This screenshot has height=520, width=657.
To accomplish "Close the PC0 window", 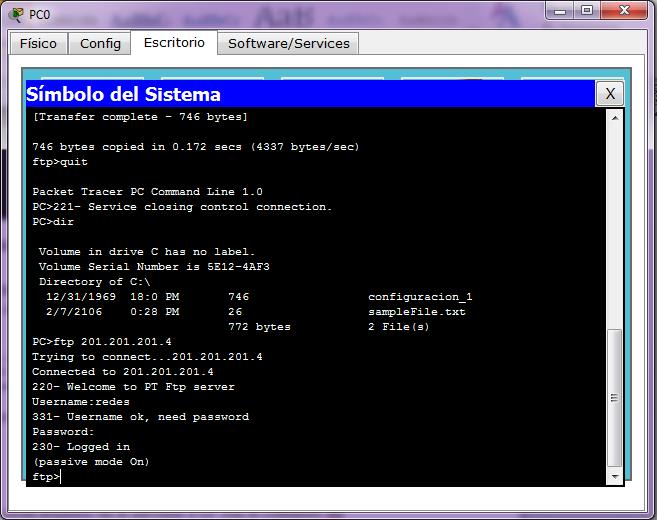I will tap(624, 11).
